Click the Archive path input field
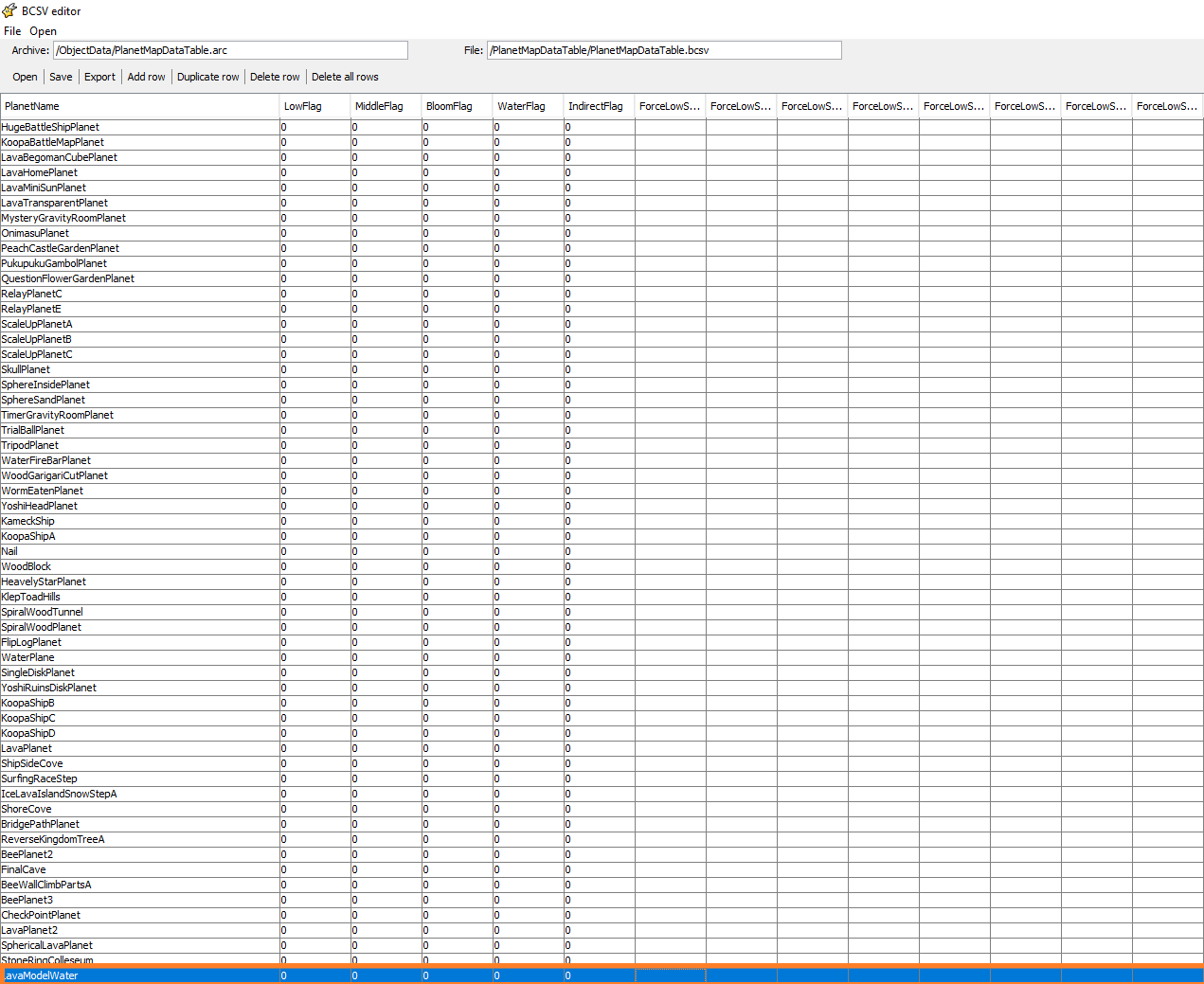The width and height of the screenshot is (1204, 984). (x=230, y=50)
